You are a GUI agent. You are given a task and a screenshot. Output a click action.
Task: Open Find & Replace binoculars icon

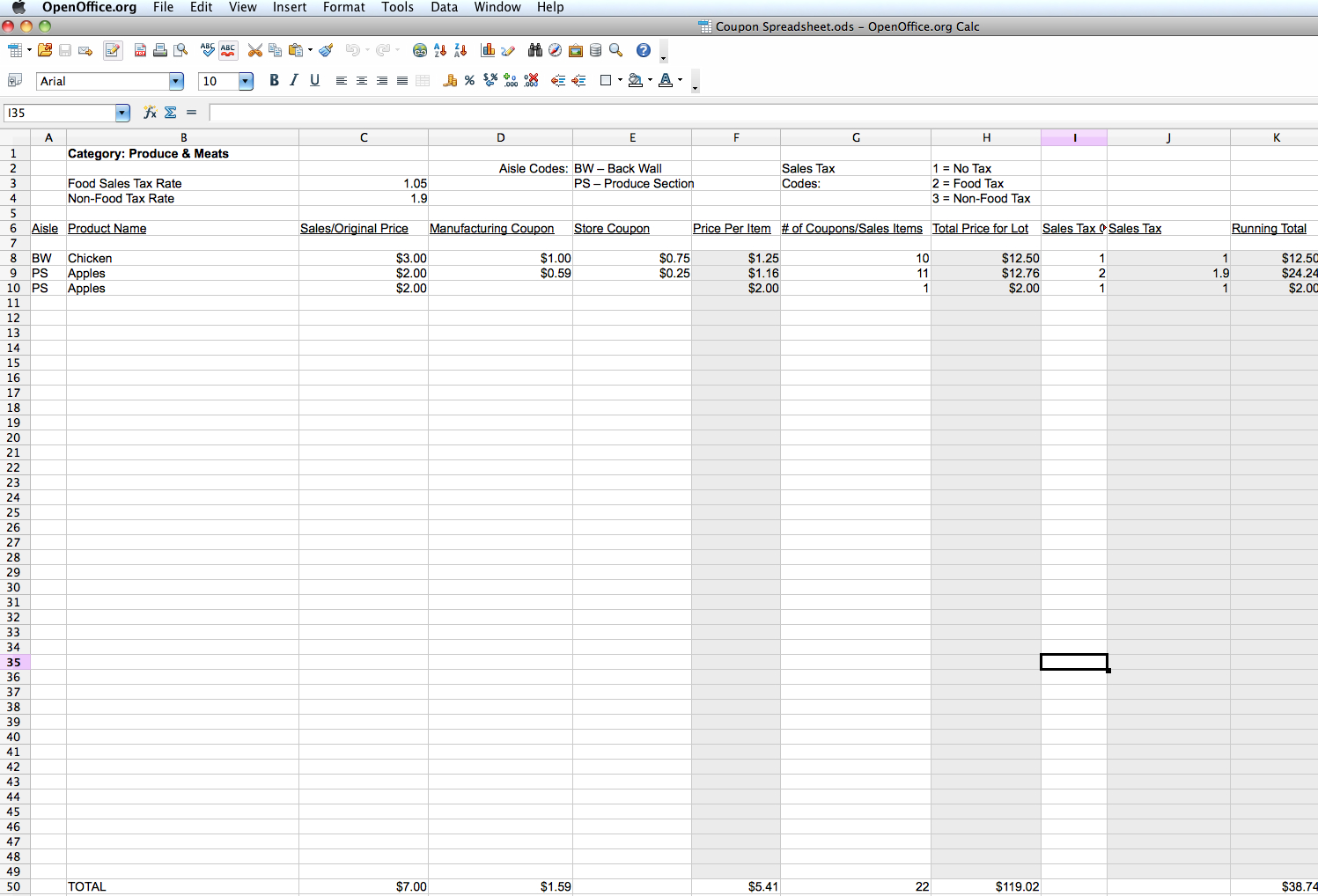tap(534, 50)
